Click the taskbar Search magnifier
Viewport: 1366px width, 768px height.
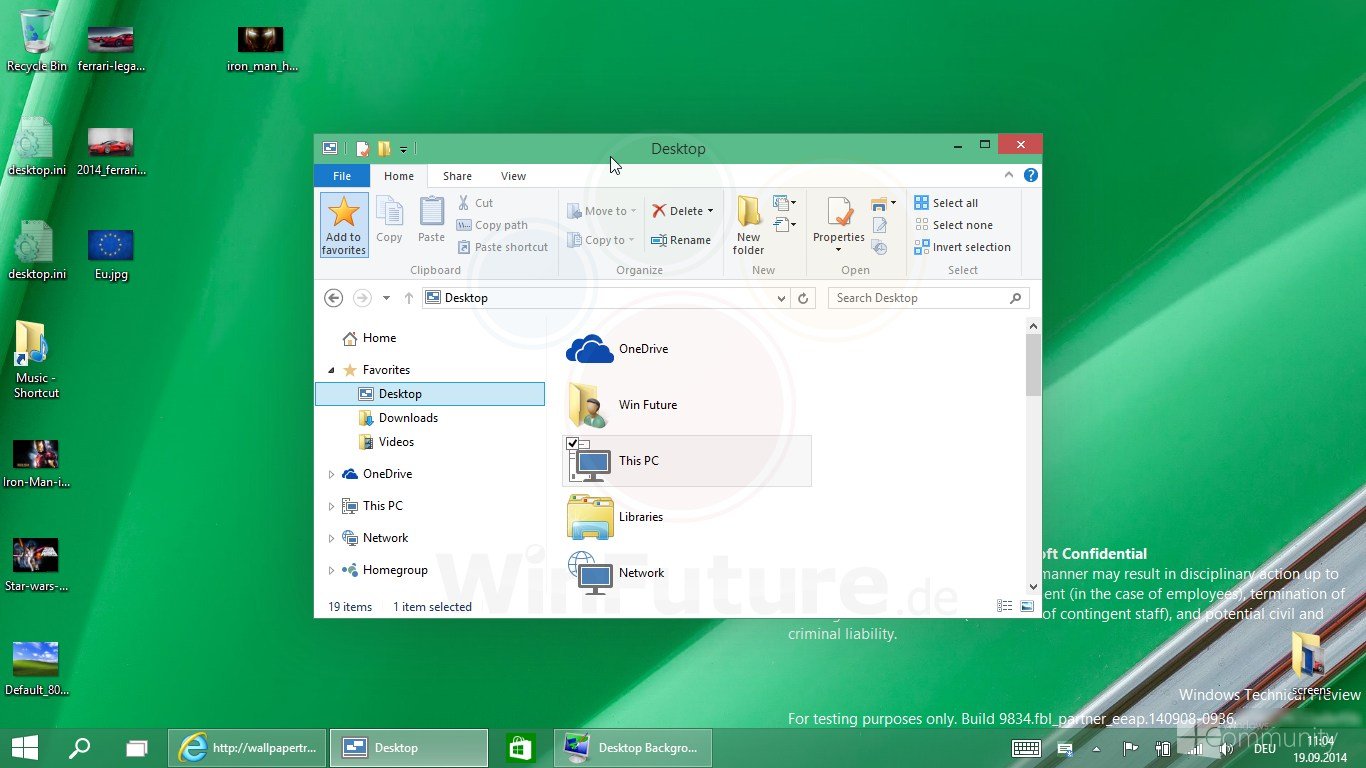tap(79, 748)
